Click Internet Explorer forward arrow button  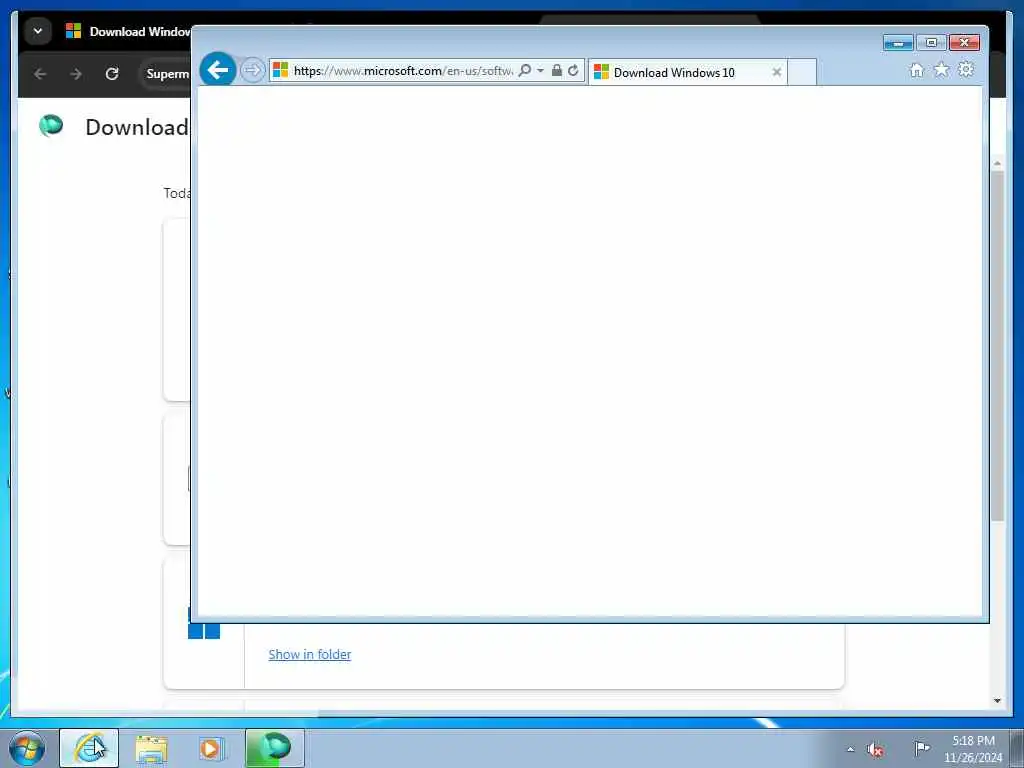[252, 70]
